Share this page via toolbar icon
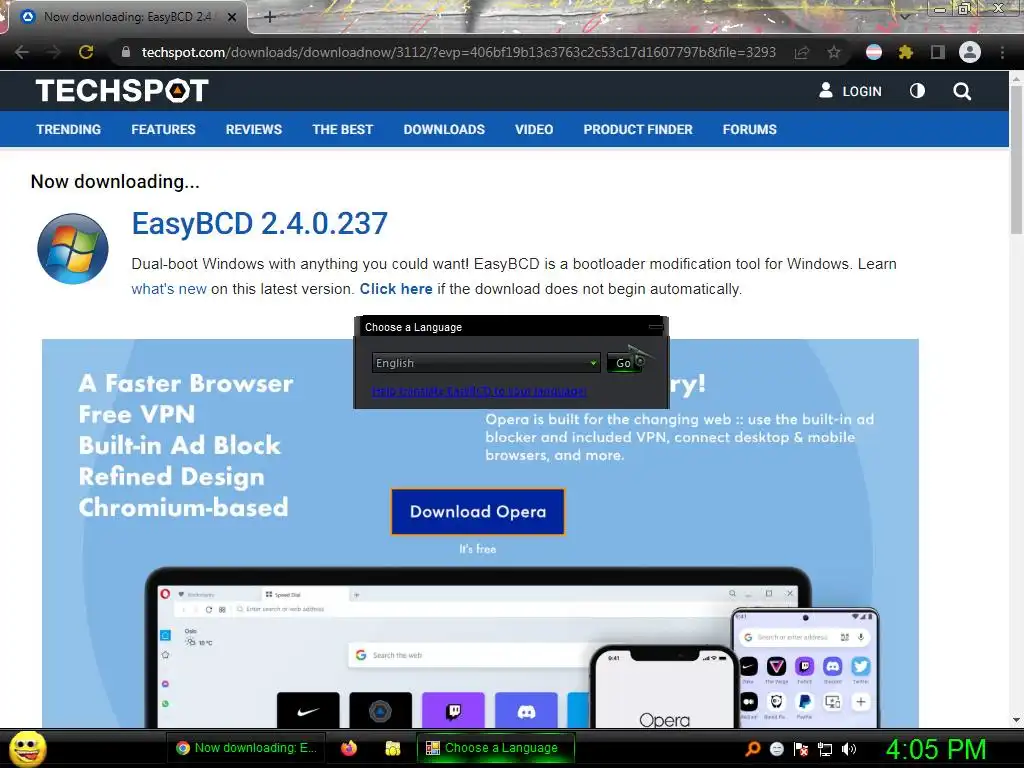The height and width of the screenshot is (768, 1024). (x=802, y=52)
